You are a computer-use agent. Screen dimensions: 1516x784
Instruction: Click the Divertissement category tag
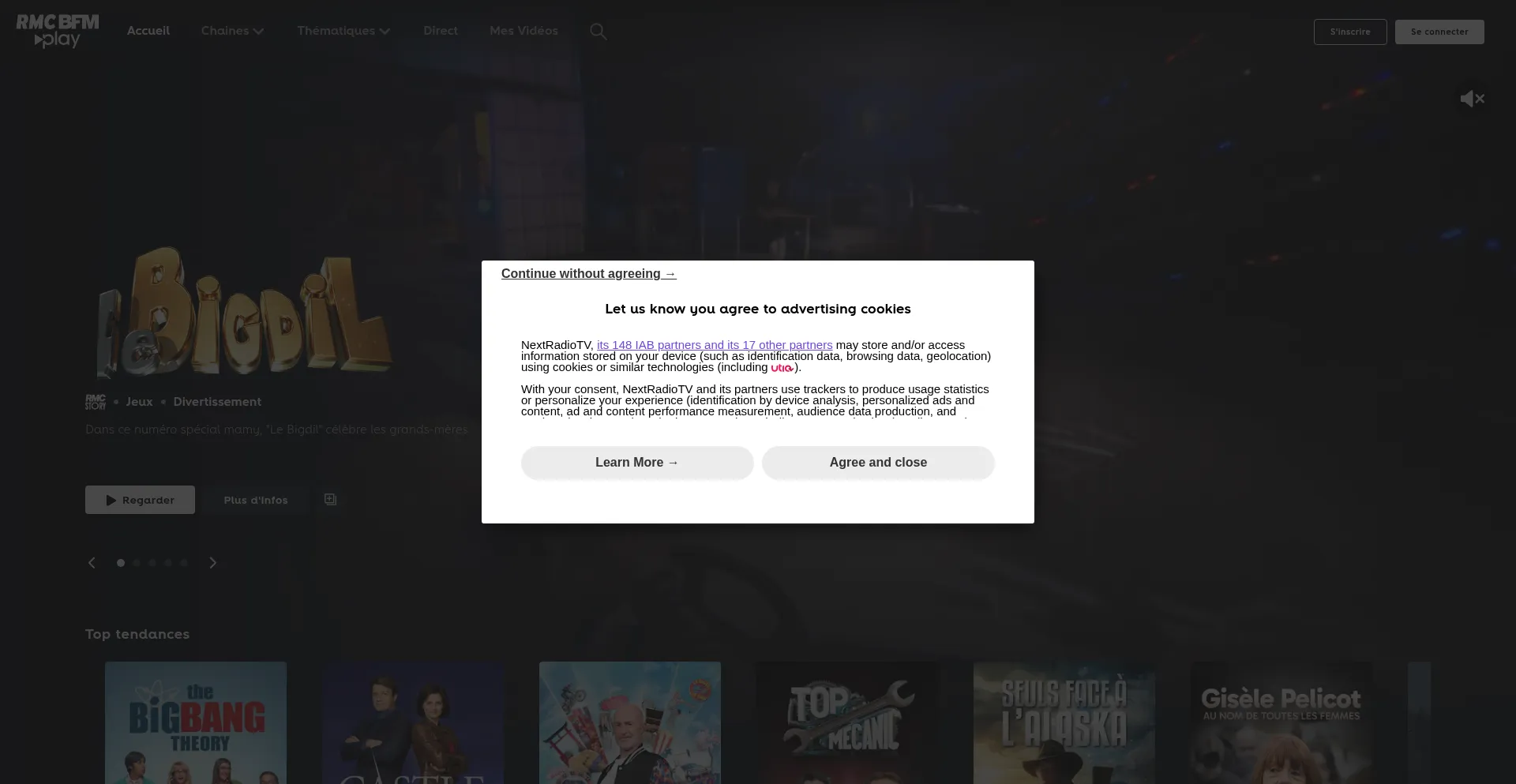[x=217, y=402]
